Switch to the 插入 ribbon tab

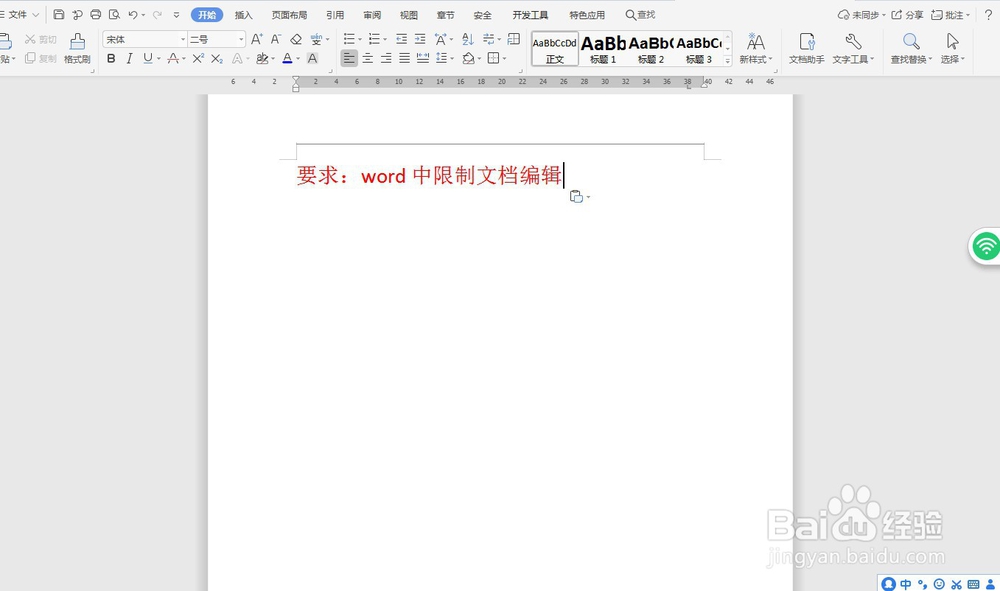(x=243, y=14)
